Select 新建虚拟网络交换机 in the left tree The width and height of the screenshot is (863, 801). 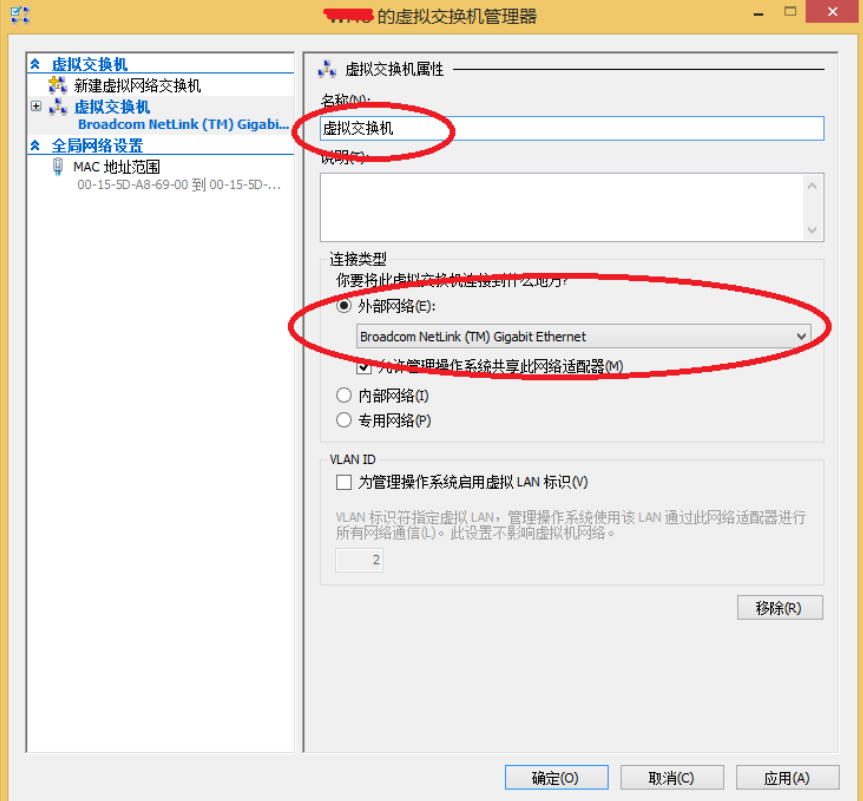pyautogui.click(x=138, y=85)
